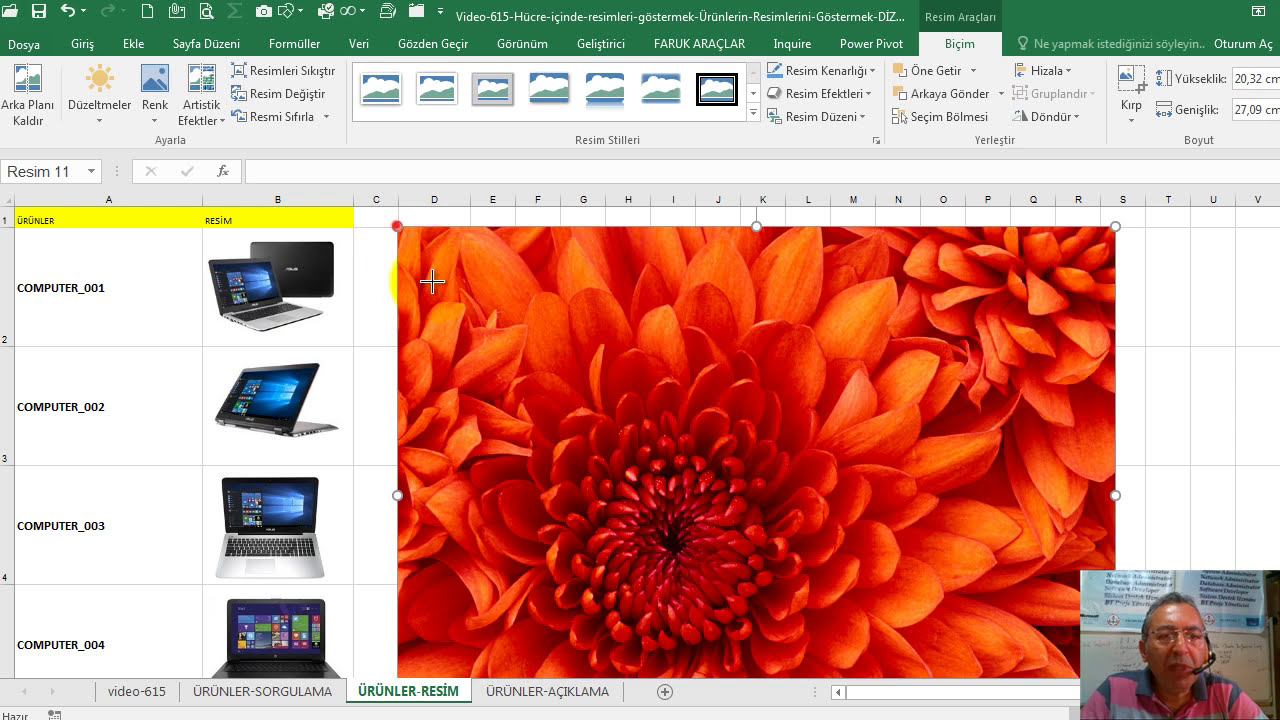Select cell COMPUTER_001
The image size is (1280, 720).
109,288
